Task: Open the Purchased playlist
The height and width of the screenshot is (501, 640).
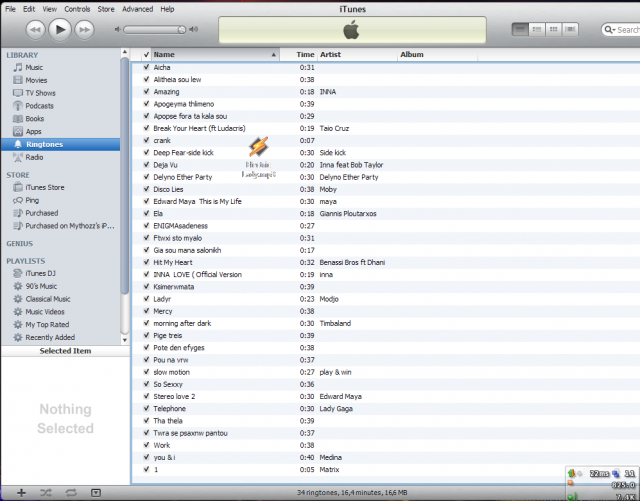Action: point(61,213)
